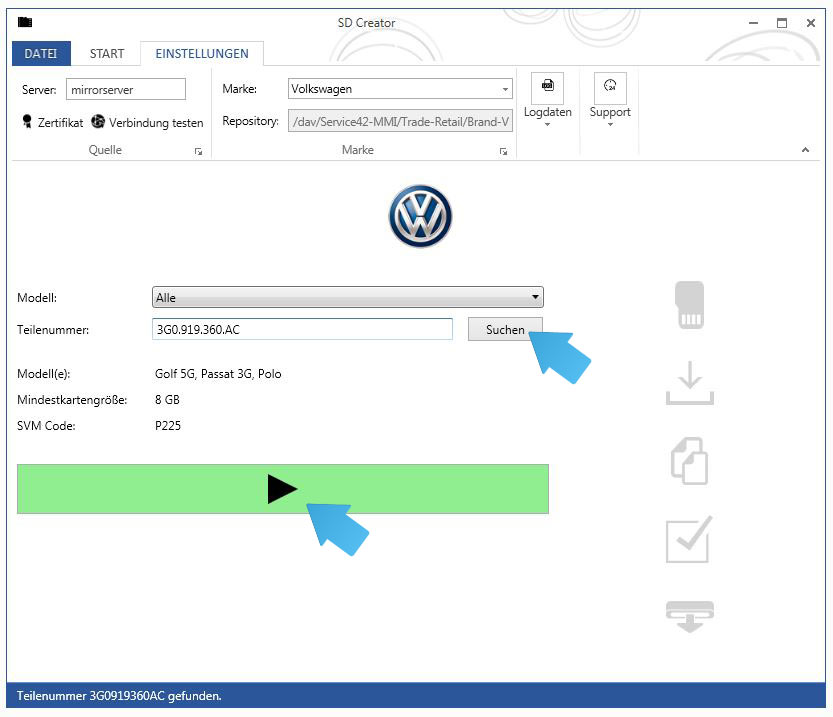Select the EINSTELLUNGEN tab
The width and height of the screenshot is (833, 717).
click(x=201, y=53)
